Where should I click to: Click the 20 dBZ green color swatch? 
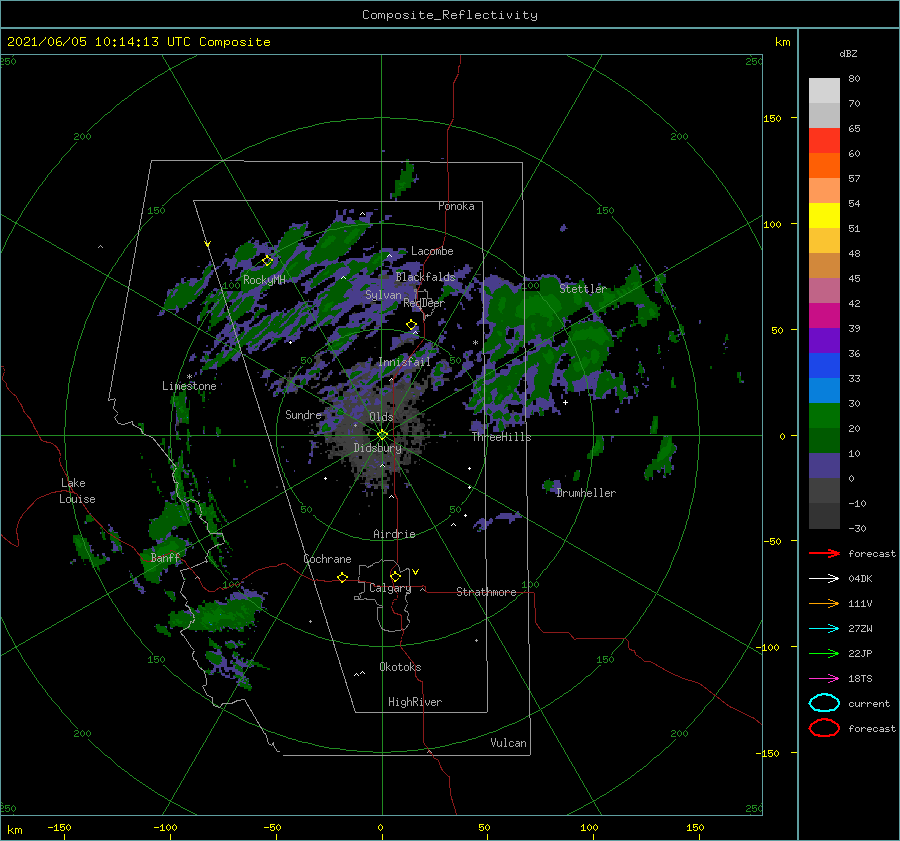pyautogui.click(x=824, y=416)
